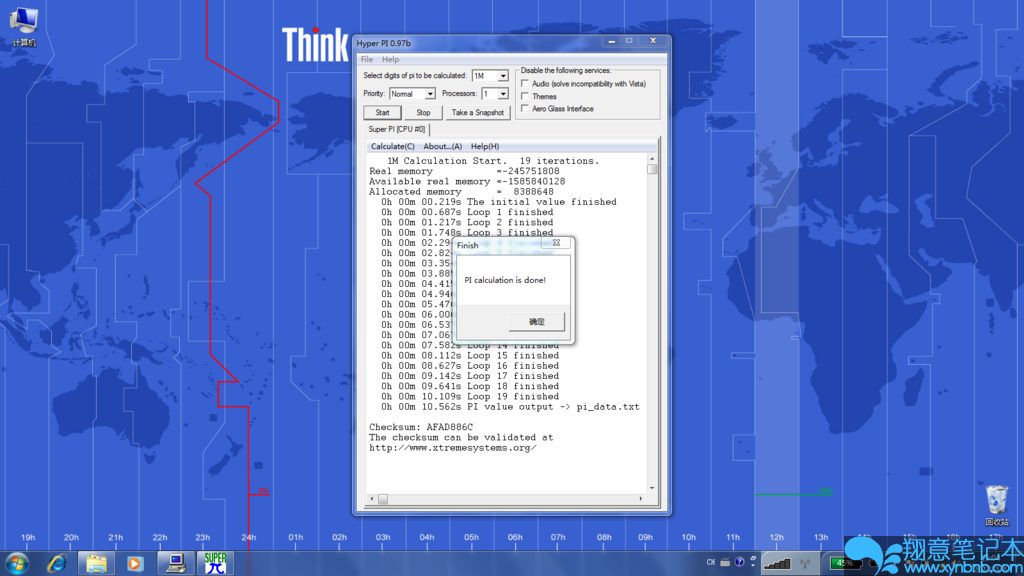This screenshot has width=1024, height=576.
Task: Tick the Themes checkbox
Action: [x=525, y=96]
